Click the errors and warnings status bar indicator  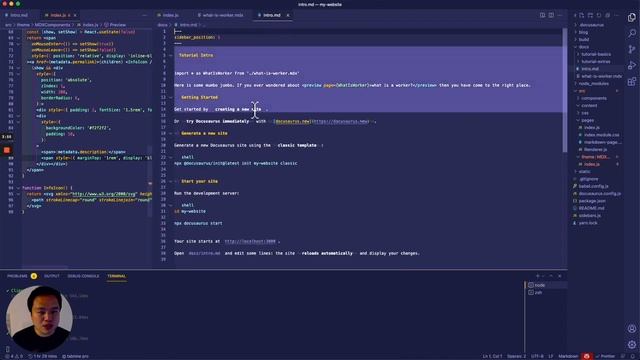click(14, 356)
